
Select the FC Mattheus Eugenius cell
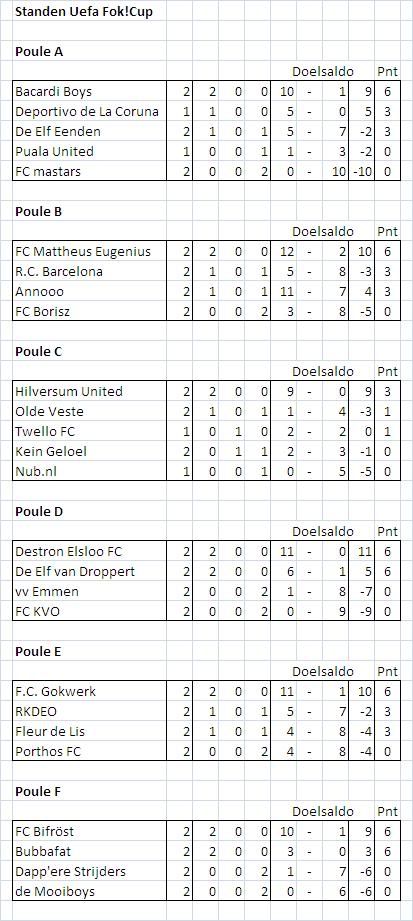(x=90, y=251)
